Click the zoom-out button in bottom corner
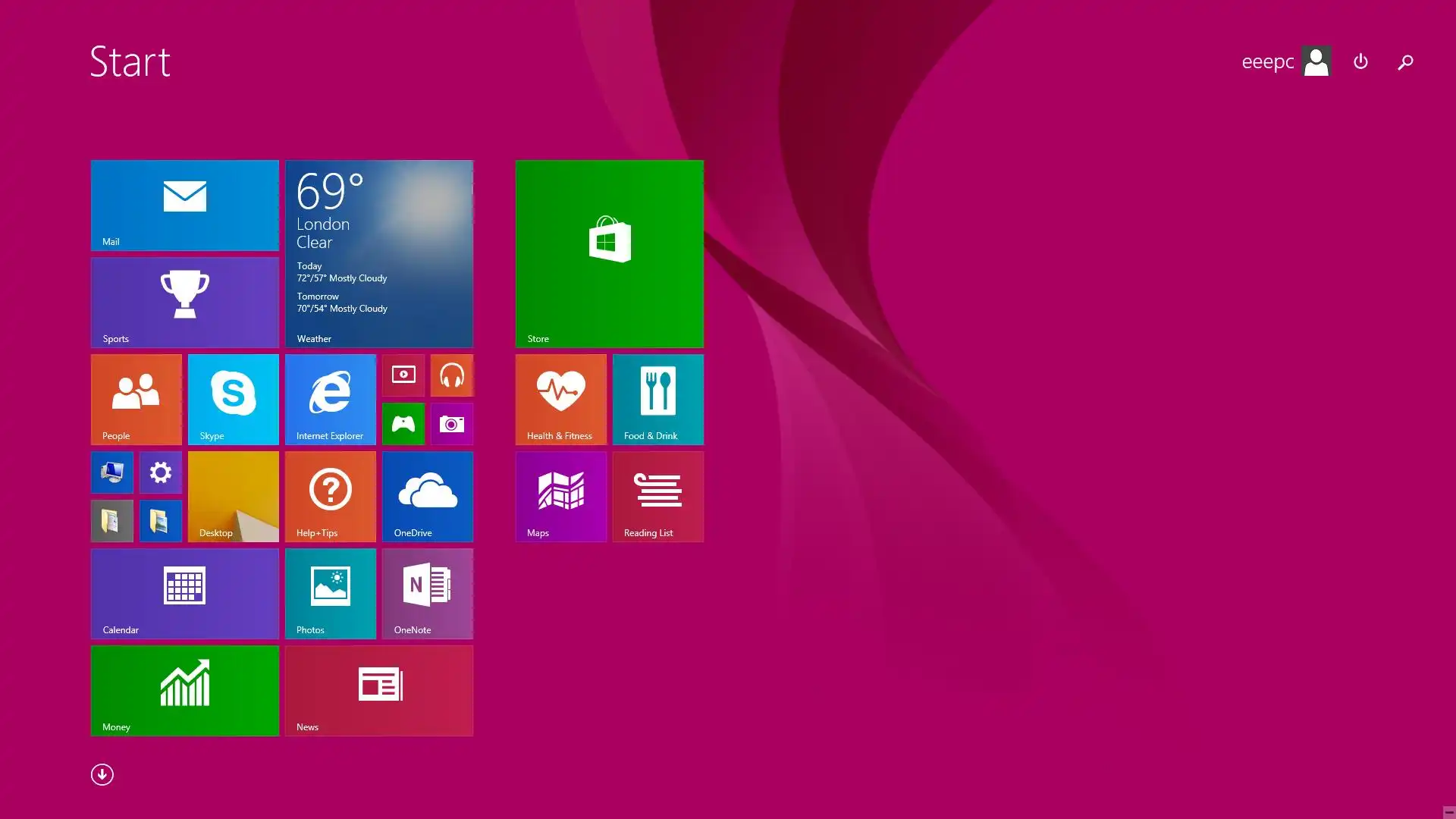The image size is (1456, 819). (1448, 811)
